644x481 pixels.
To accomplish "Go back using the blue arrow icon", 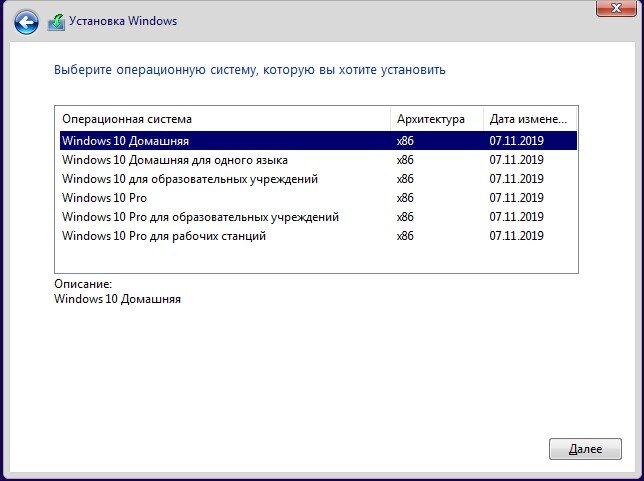I will tap(26, 22).
